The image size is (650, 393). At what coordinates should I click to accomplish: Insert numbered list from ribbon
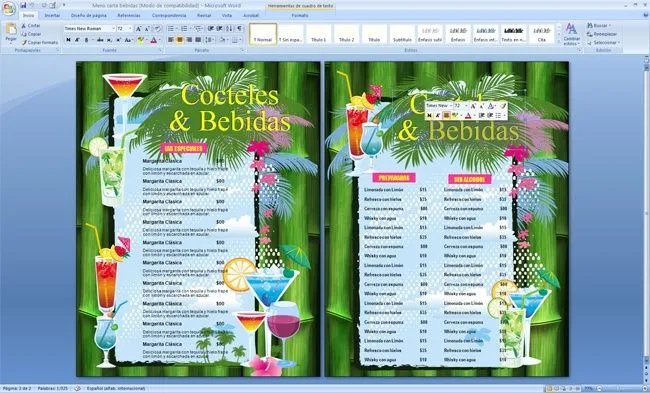click(184, 29)
